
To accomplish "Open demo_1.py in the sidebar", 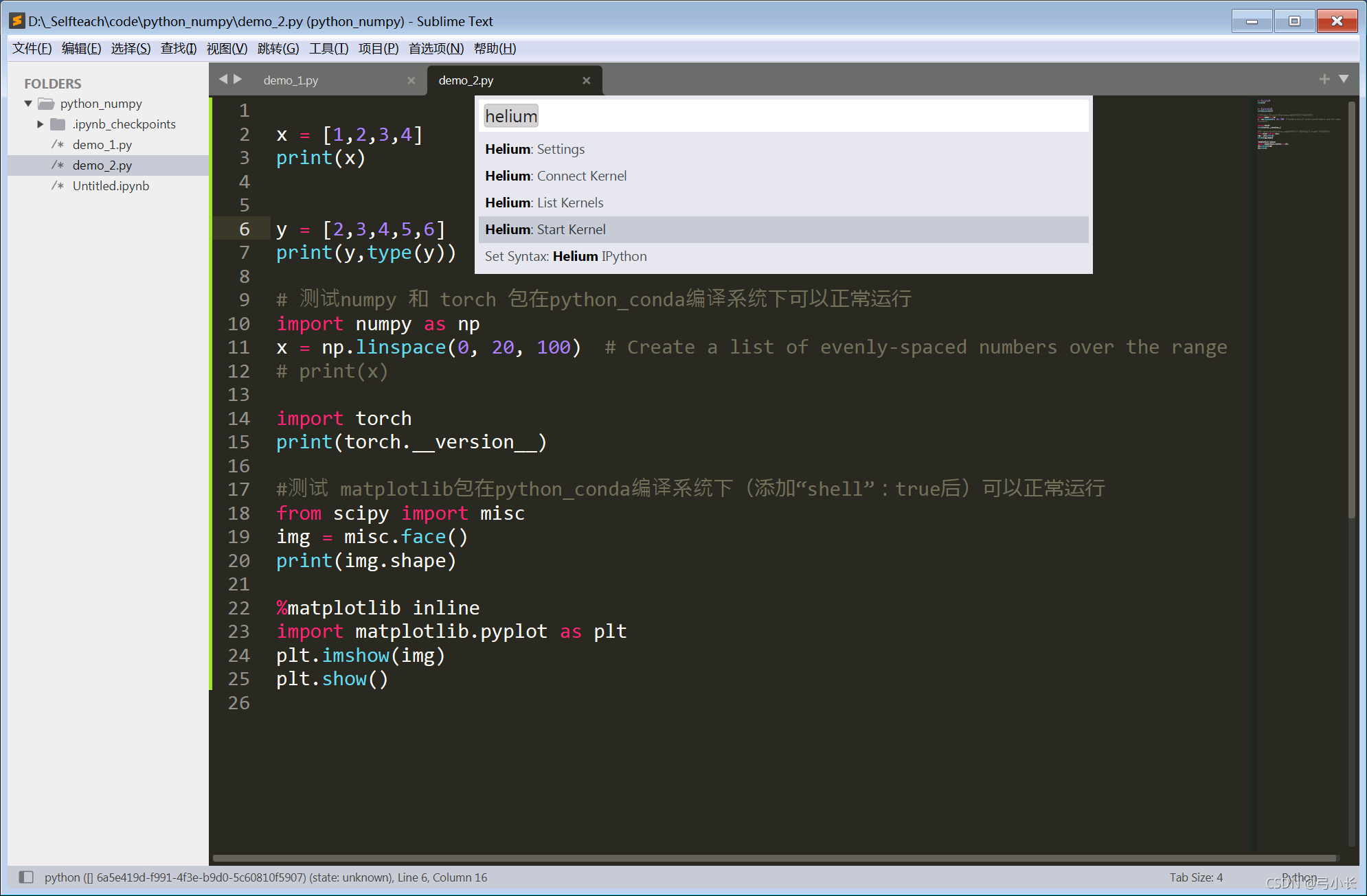I will pyautogui.click(x=102, y=145).
